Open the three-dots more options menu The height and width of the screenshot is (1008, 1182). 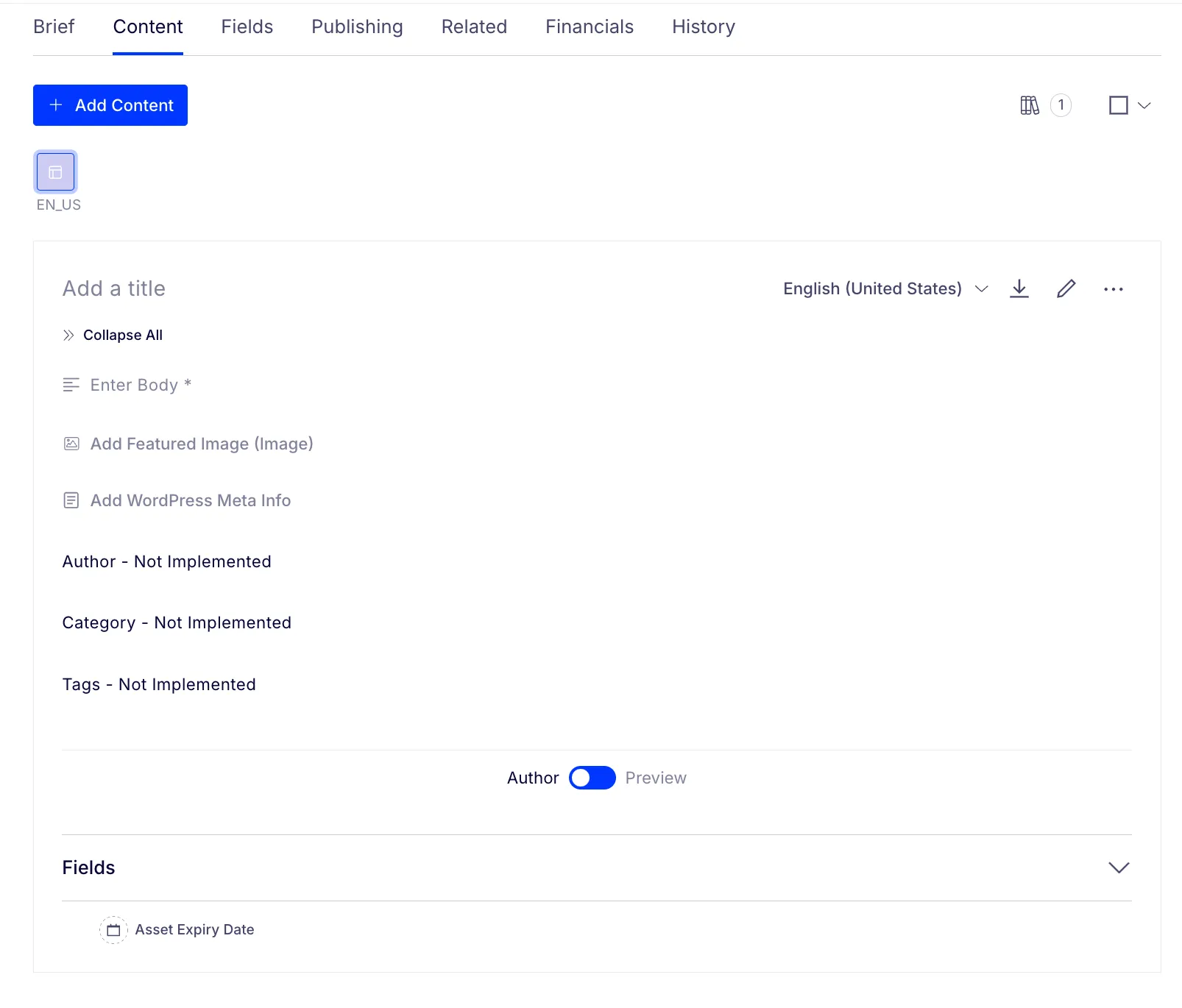[1114, 289]
